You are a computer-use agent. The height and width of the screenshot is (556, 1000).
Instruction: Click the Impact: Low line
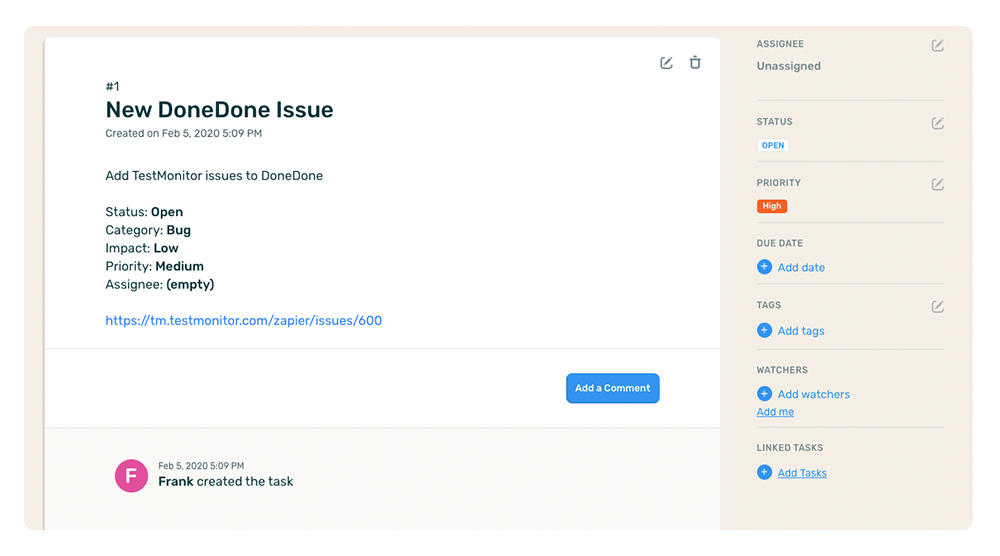(x=142, y=249)
